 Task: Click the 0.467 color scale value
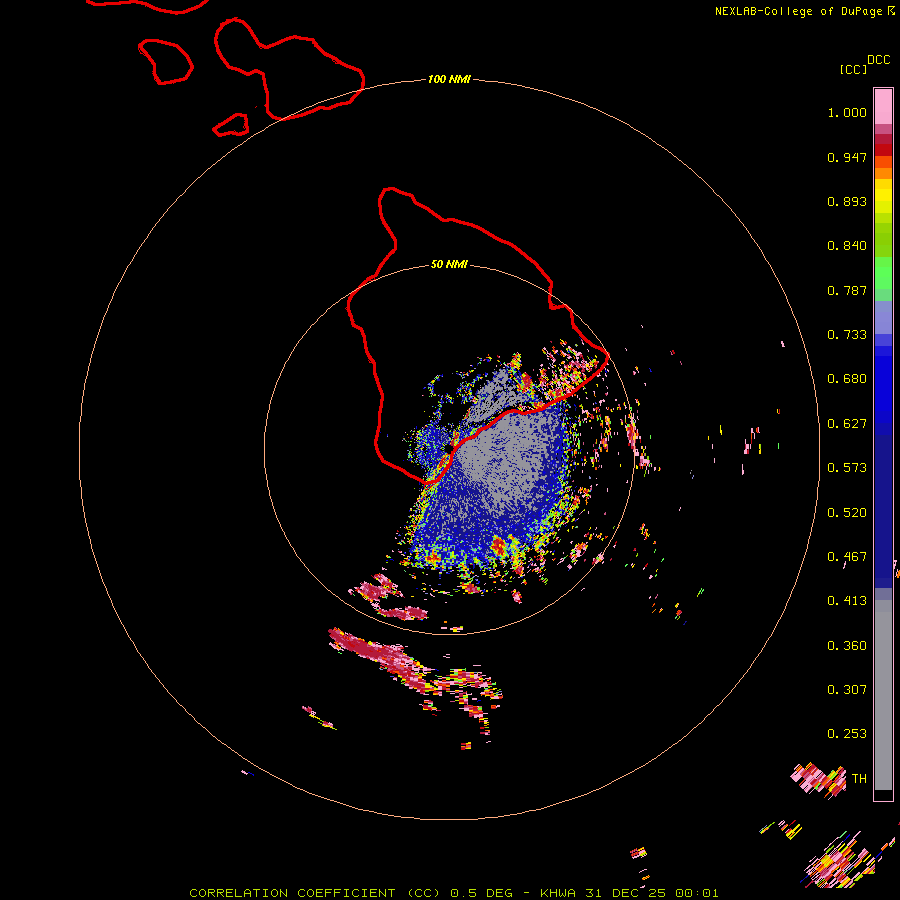[847, 557]
